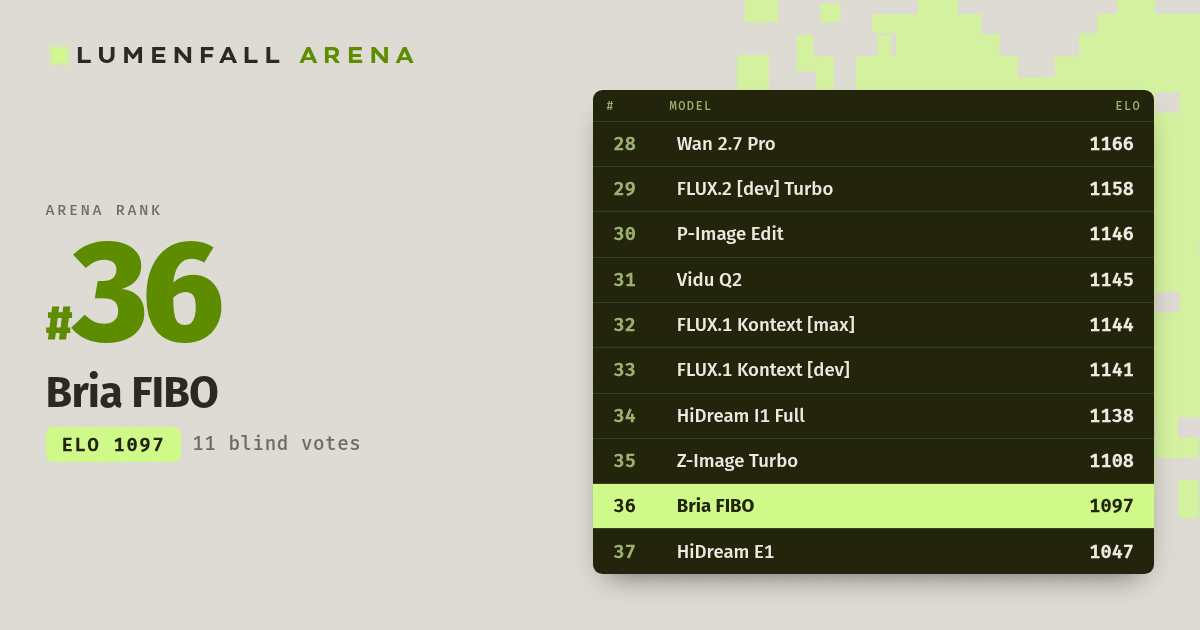Screen dimensions: 1200x630
Task: Select the Z-Image Turbo row
Action: (x=873, y=461)
